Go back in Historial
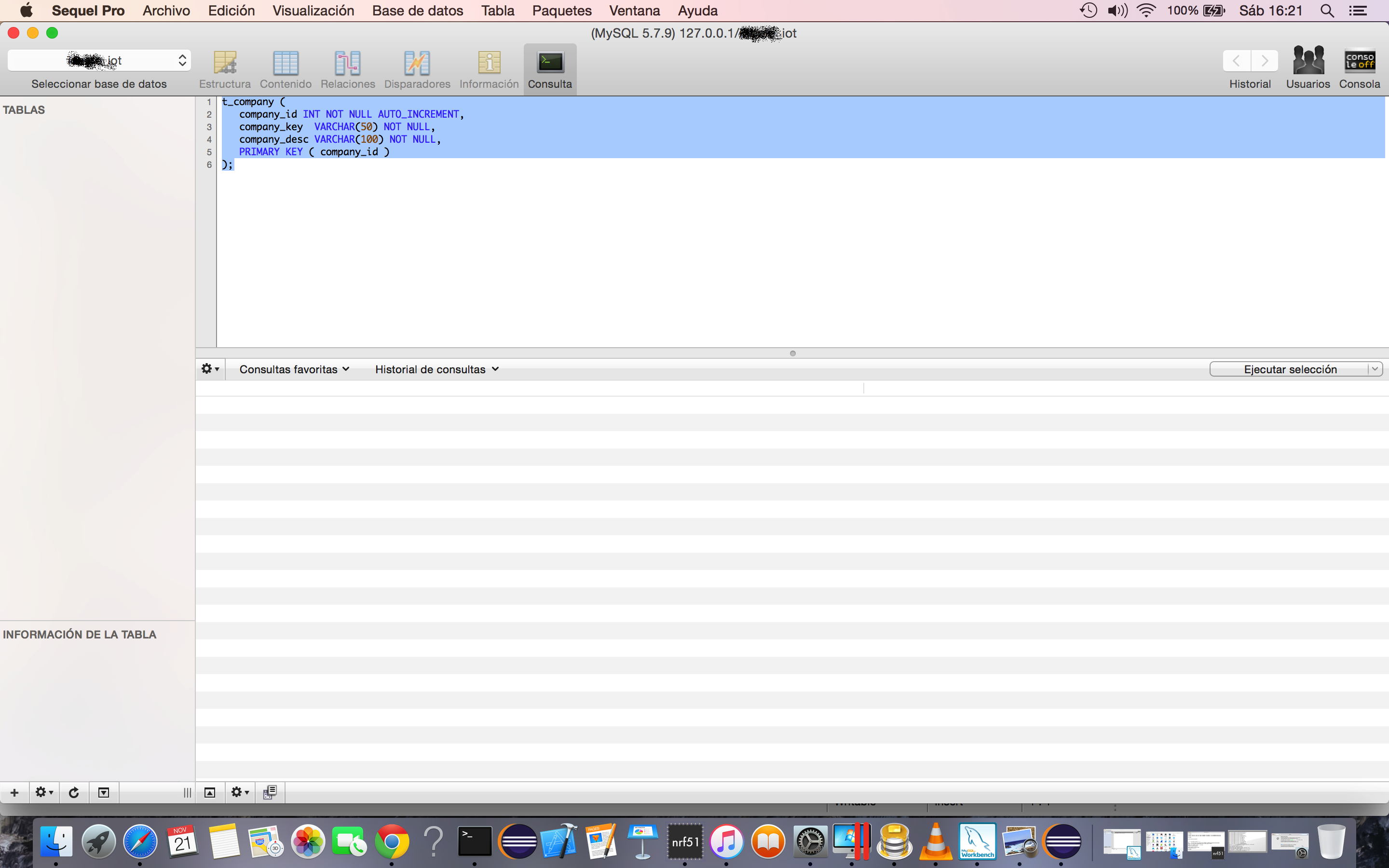The height and width of the screenshot is (868, 1389). [1237, 60]
